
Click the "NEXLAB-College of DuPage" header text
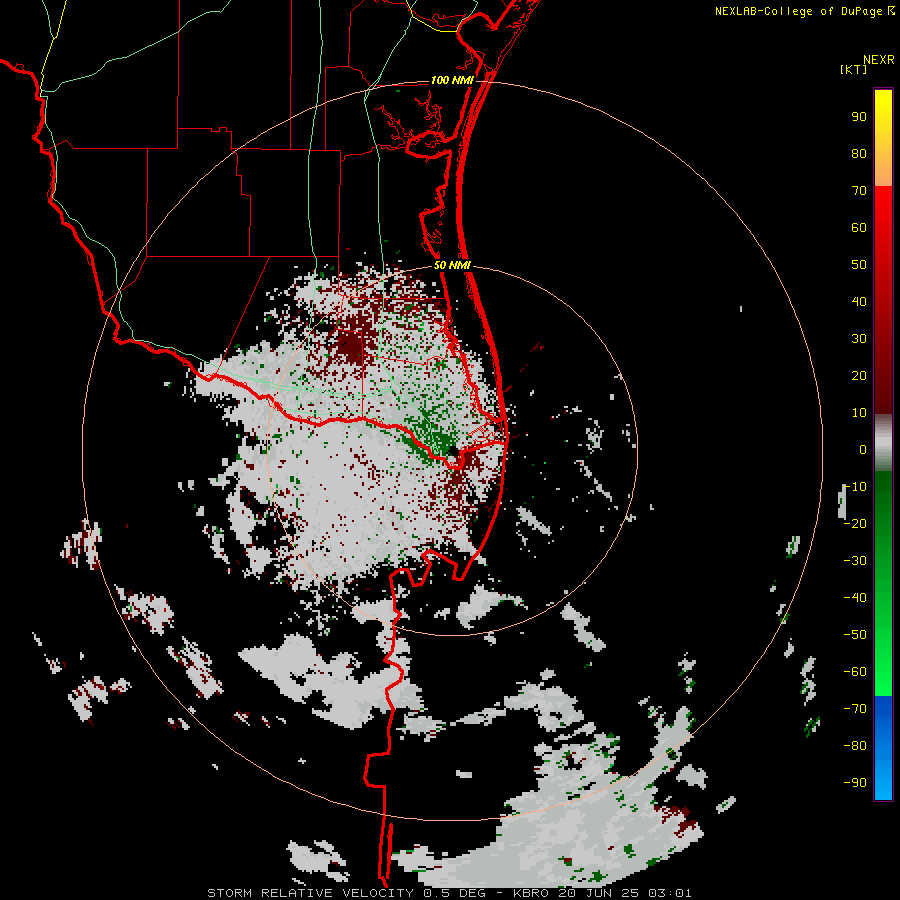point(798,11)
